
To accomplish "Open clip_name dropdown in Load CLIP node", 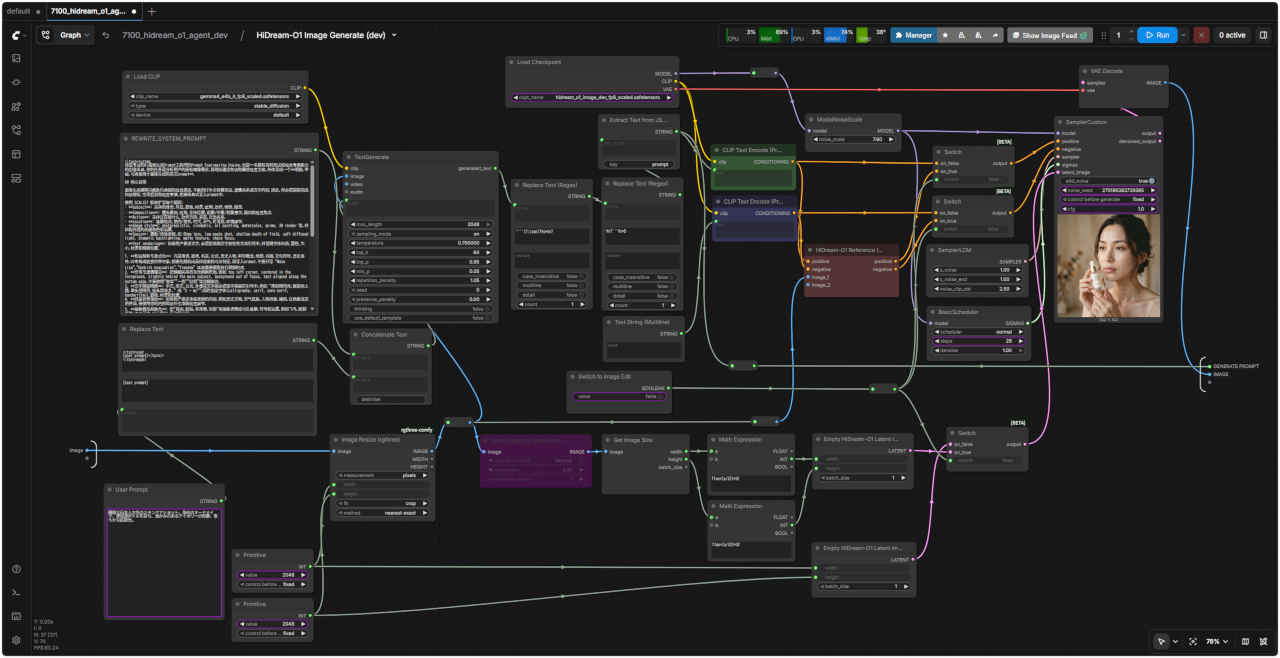I will click(x=216, y=96).
